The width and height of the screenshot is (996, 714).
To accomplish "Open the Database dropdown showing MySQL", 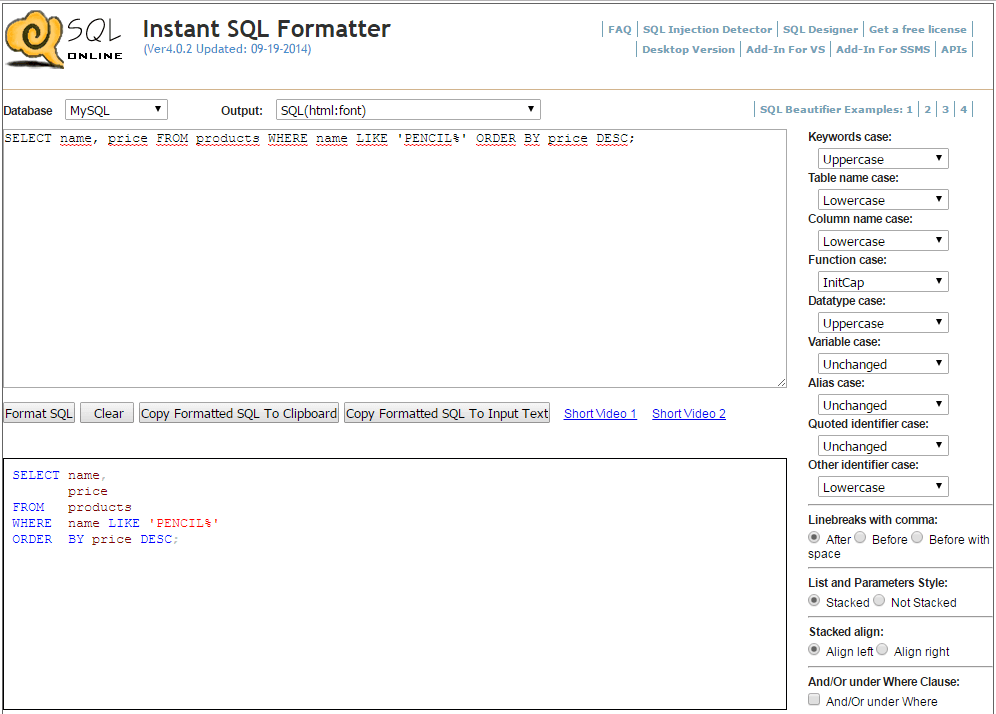I will coord(113,109).
